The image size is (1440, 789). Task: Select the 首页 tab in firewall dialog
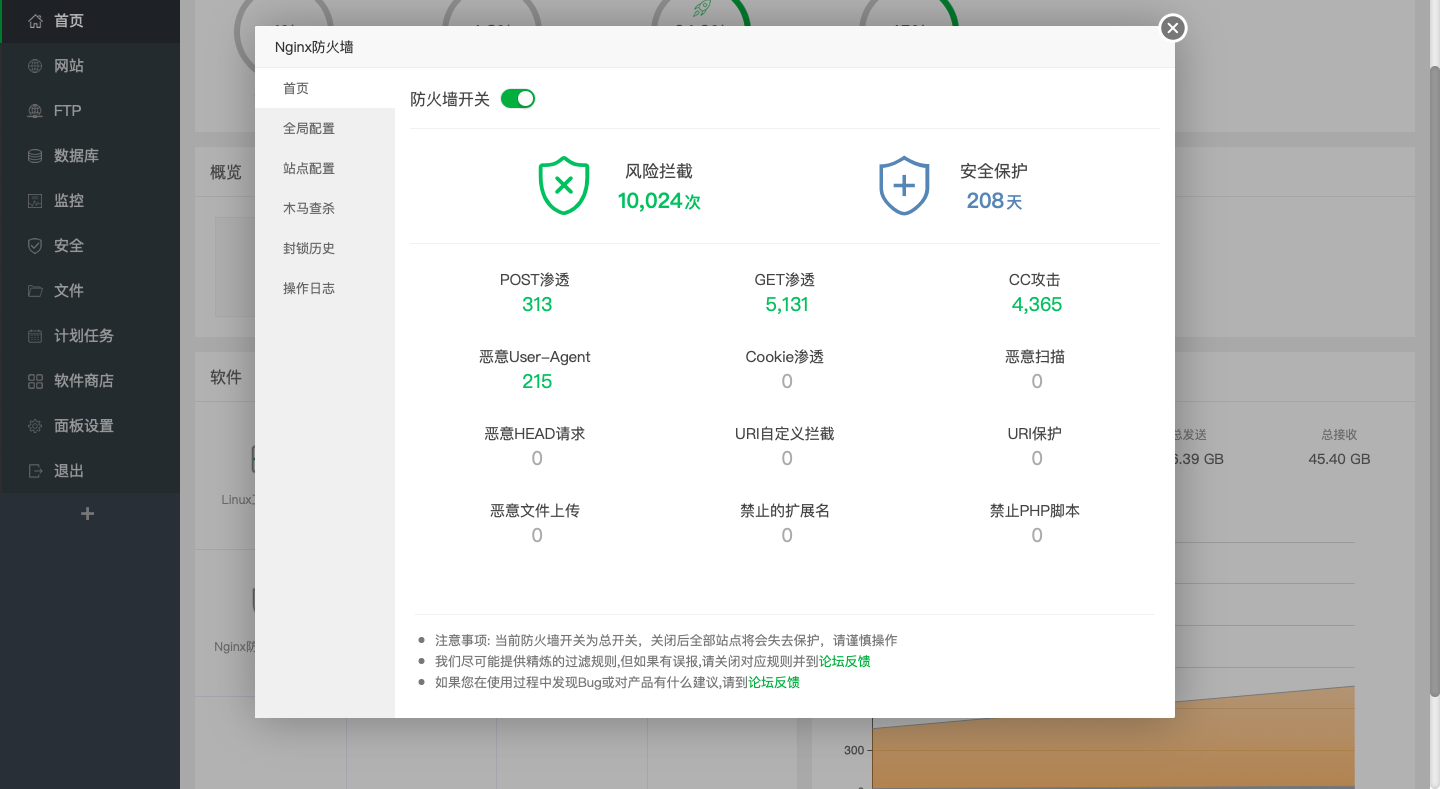tap(325, 88)
